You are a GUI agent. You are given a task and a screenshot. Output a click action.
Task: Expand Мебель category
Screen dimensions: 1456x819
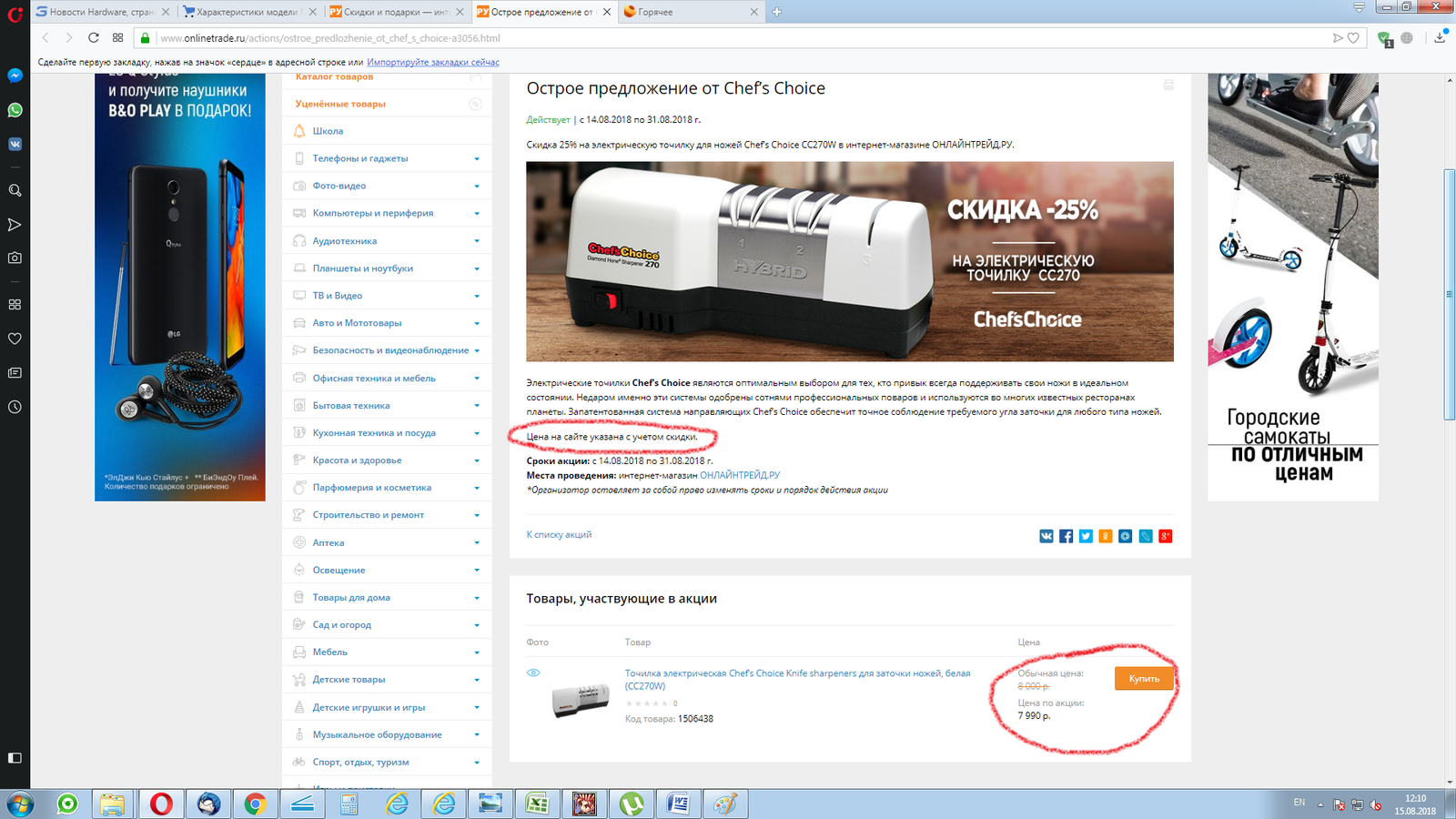tap(477, 652)
